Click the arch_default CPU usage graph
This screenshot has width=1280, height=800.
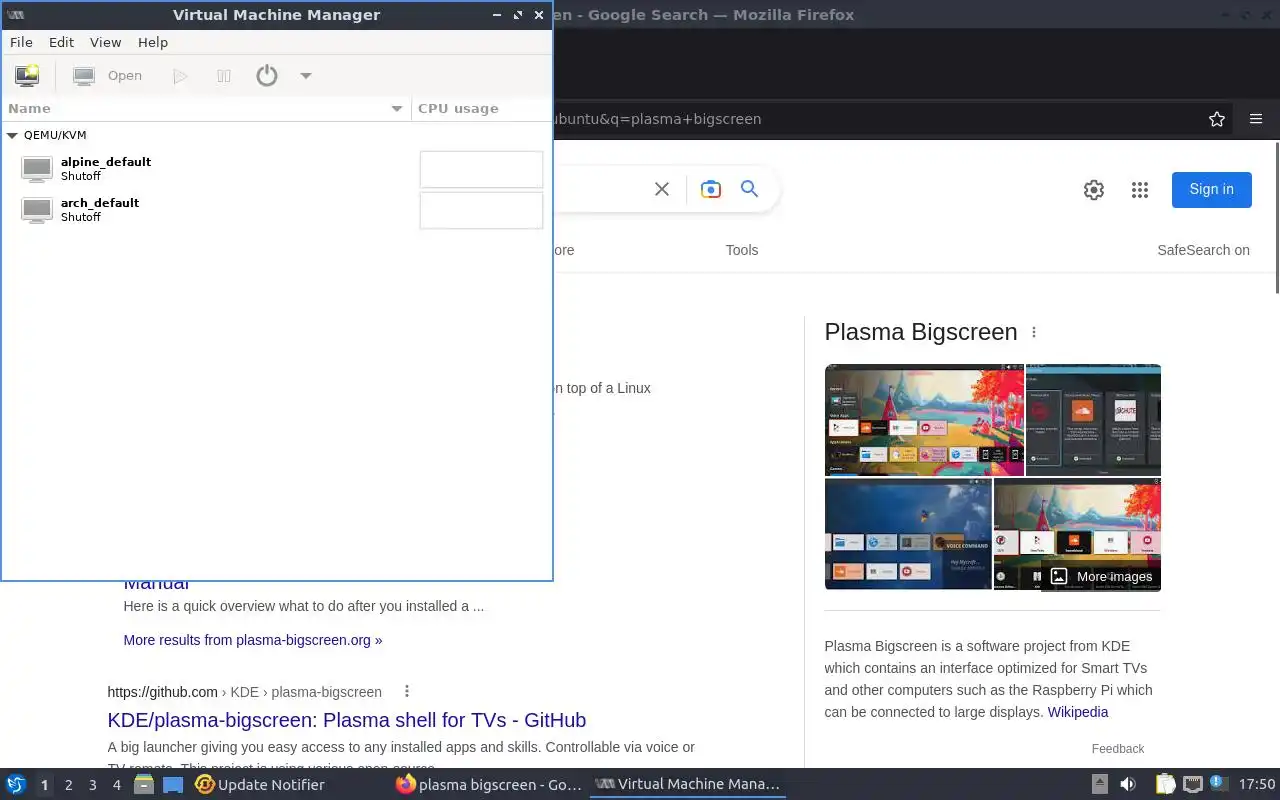point(481,210)
